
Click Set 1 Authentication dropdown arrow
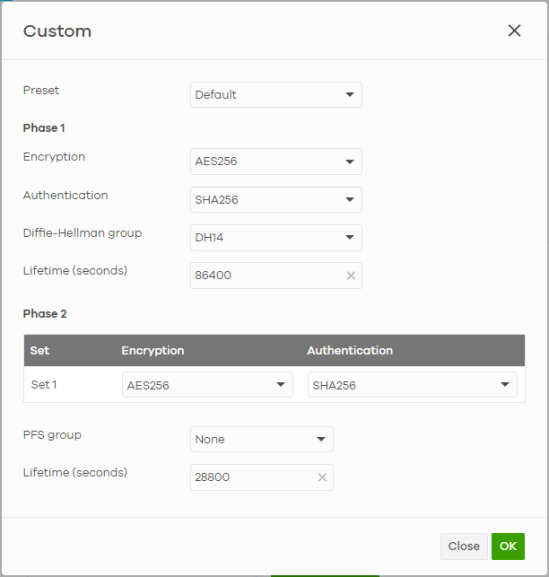[505, 385]
